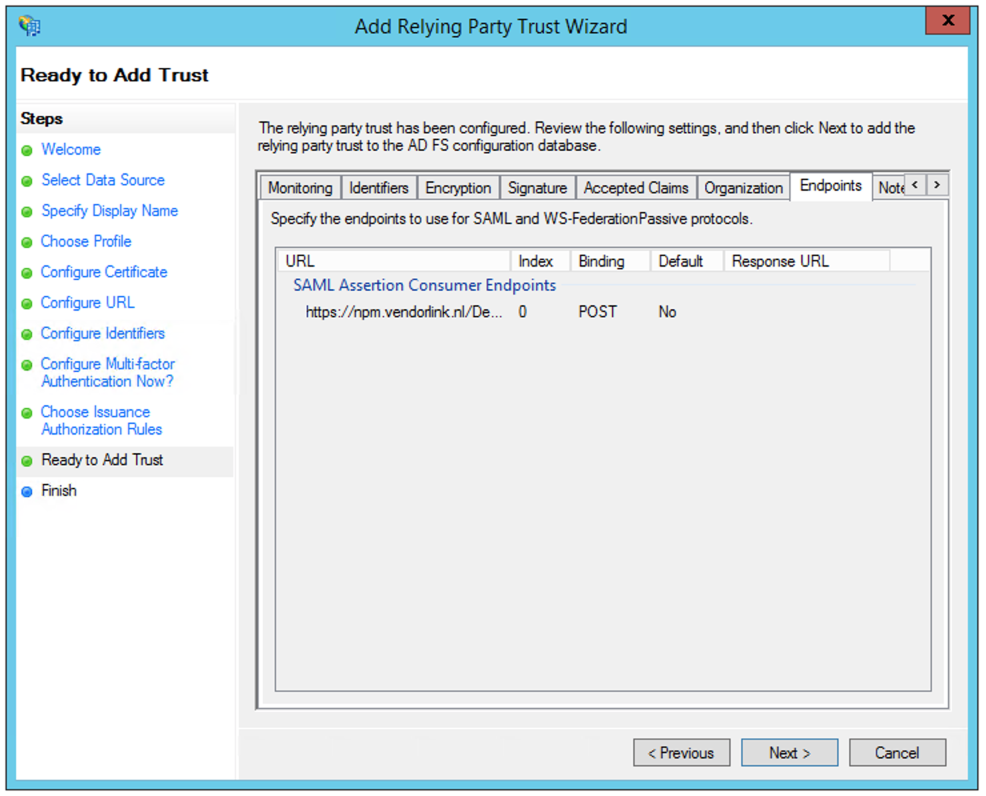The width and height of the screenshot is (986, 796).
Task: Close the Add Relying Party Trust Wizard
Action: point(948,21)
